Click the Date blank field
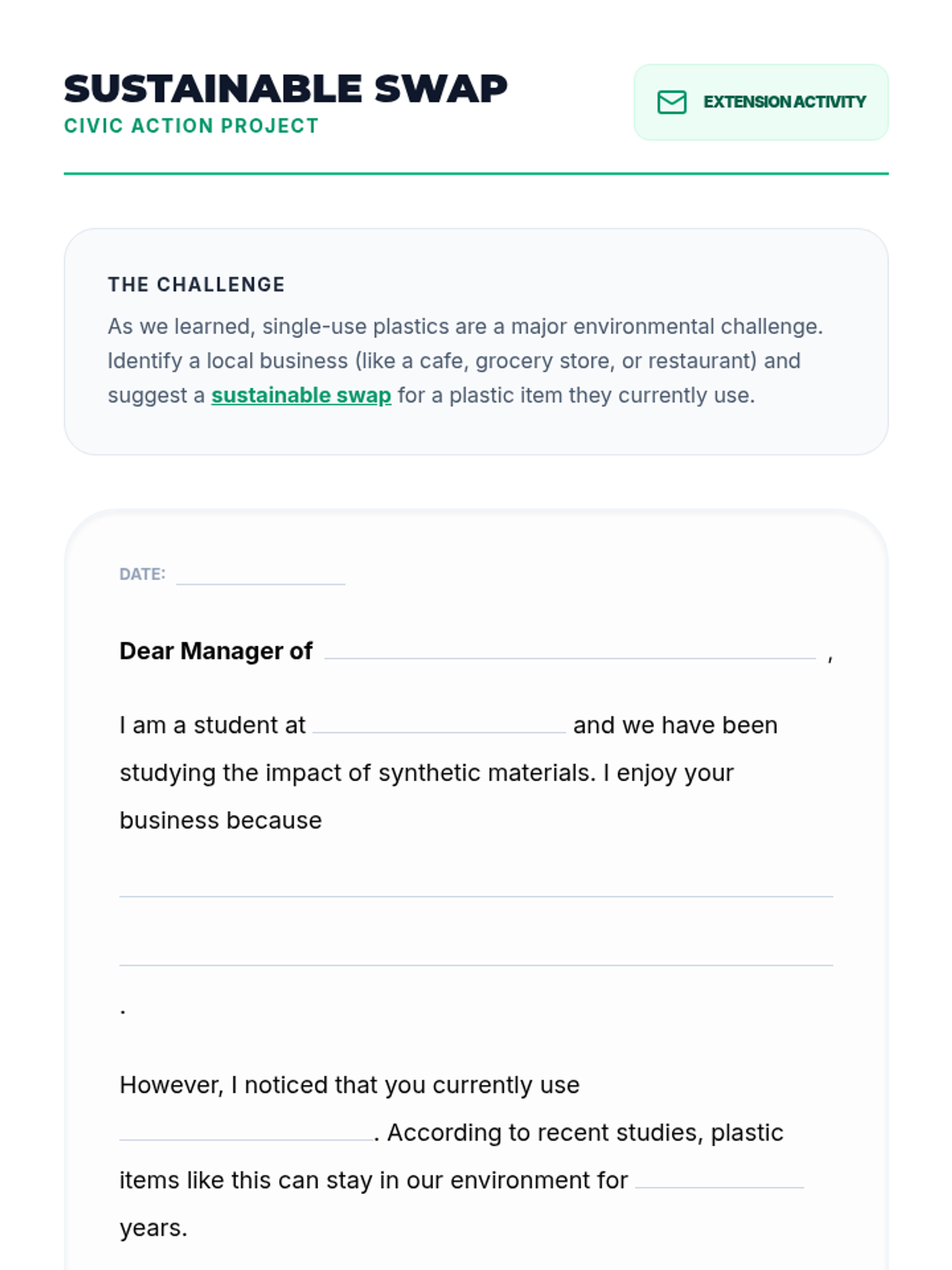The width and height of the screenshot is (952, 1270). coord(260,575)
